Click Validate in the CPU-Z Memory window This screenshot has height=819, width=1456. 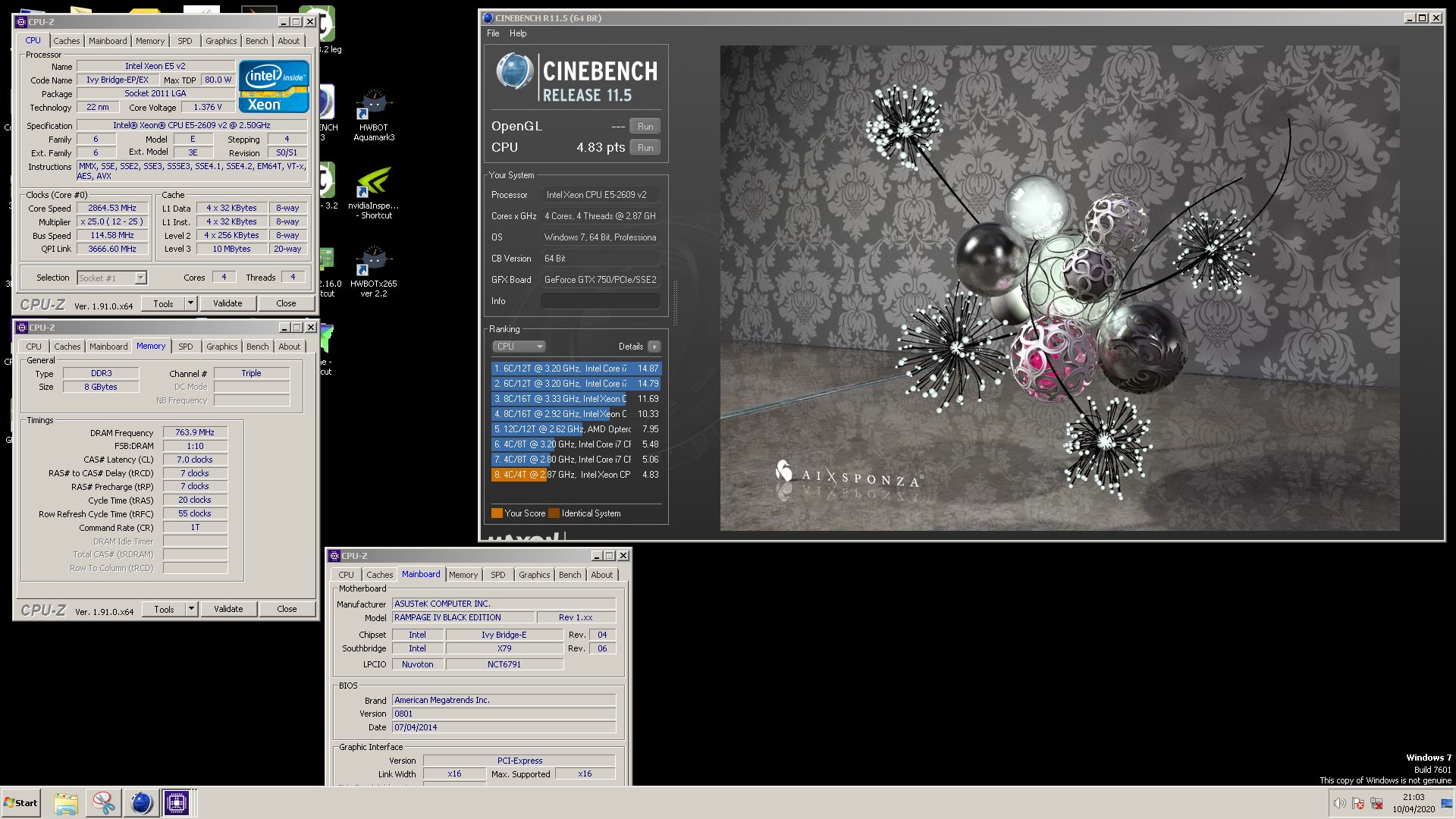(228, 609)
